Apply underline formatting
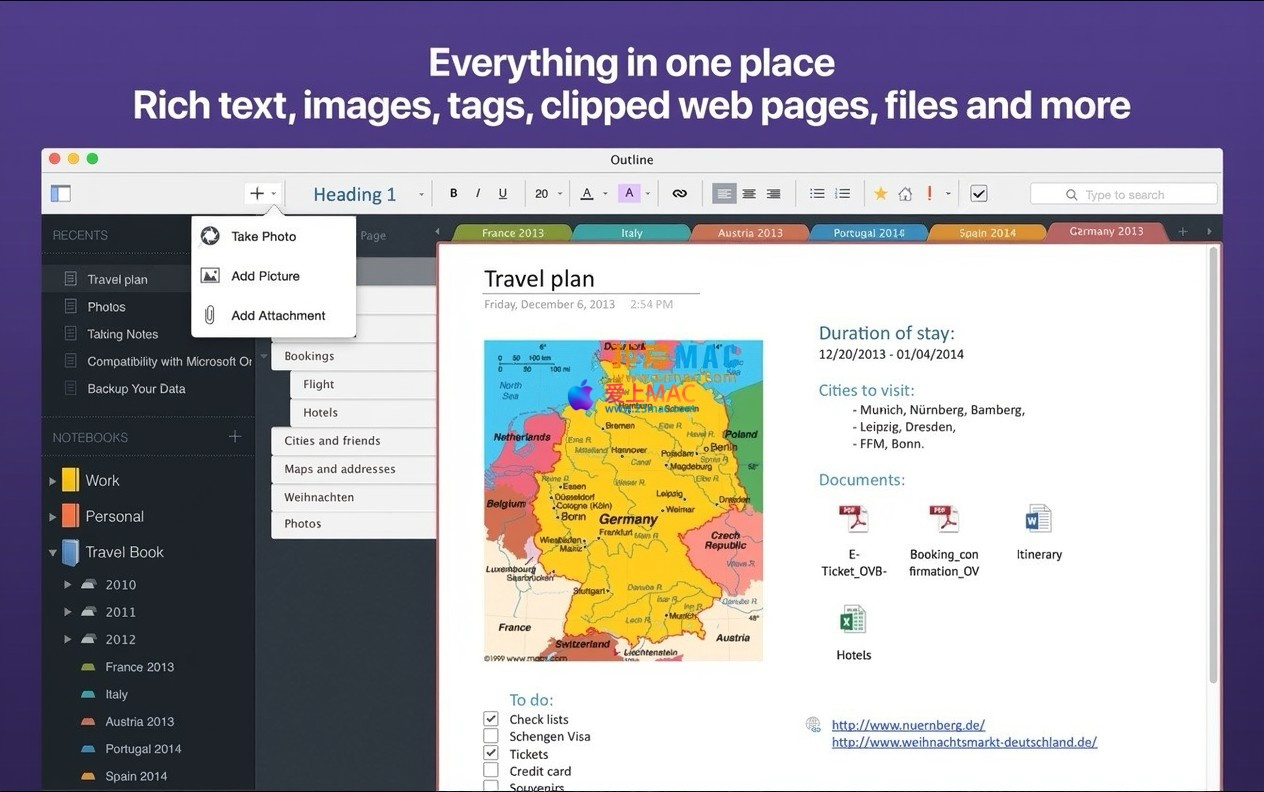 [502, 194]
